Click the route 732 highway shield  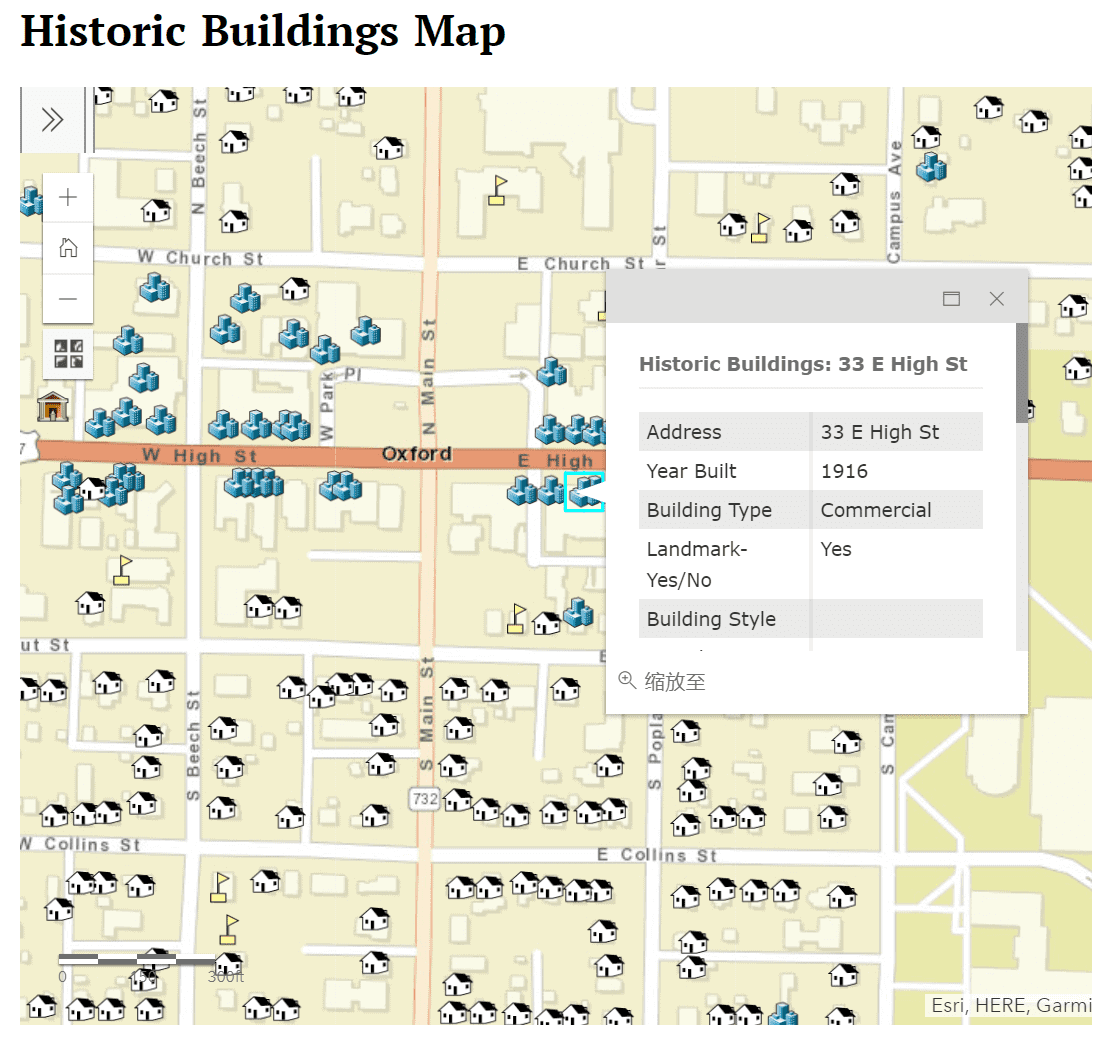(x=423, y=797)
